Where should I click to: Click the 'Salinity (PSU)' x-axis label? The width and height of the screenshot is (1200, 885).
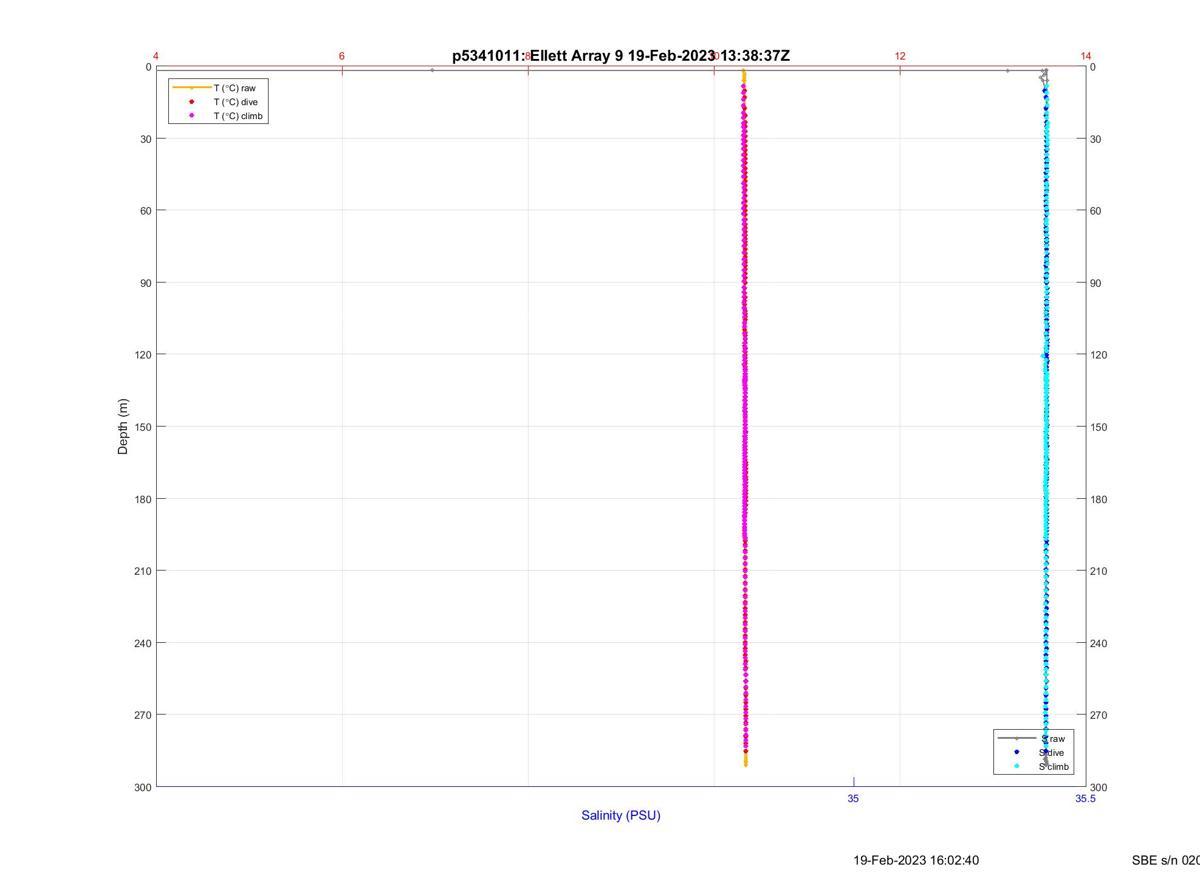tap(621, 815)
